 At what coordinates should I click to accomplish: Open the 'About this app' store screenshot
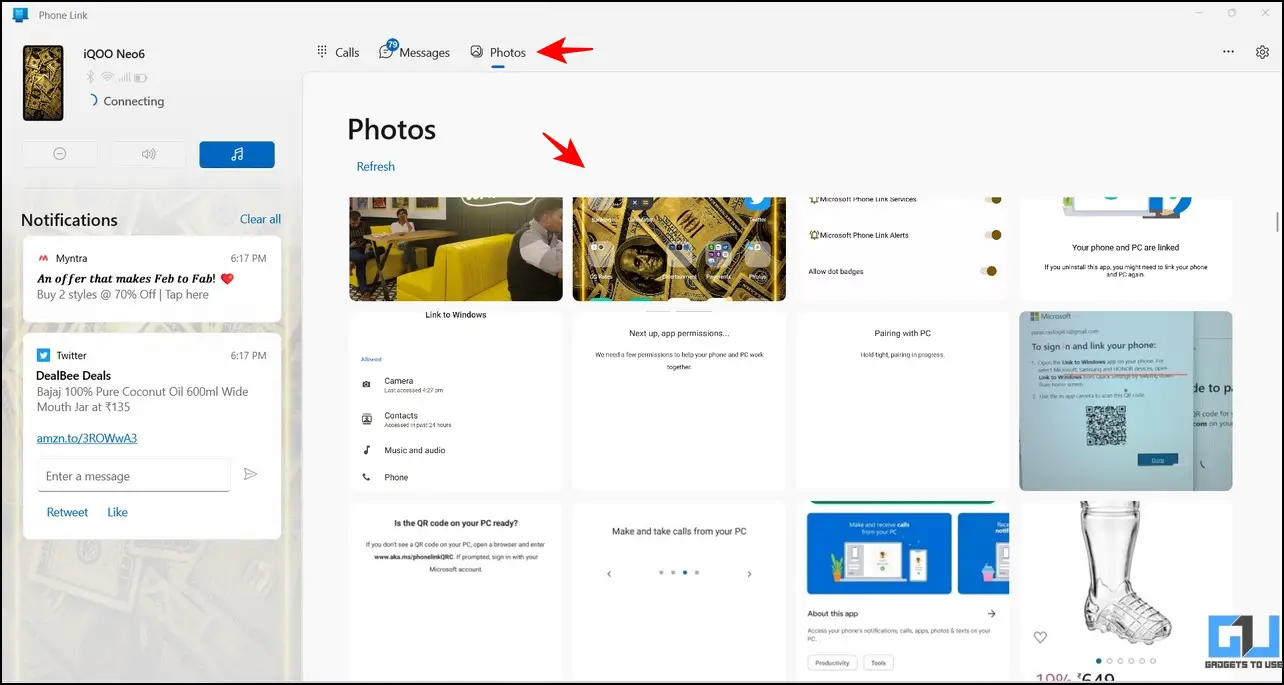tap(903, 590)
